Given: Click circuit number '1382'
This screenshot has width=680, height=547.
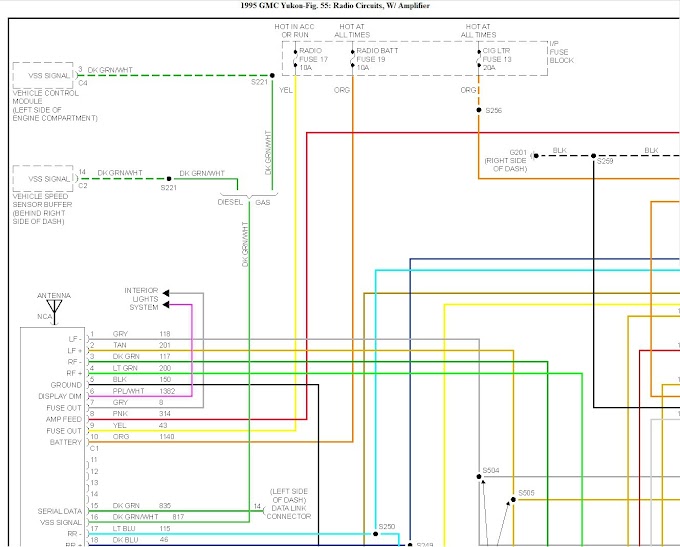Looking at the screenshot, I should [x=167, y=391].
